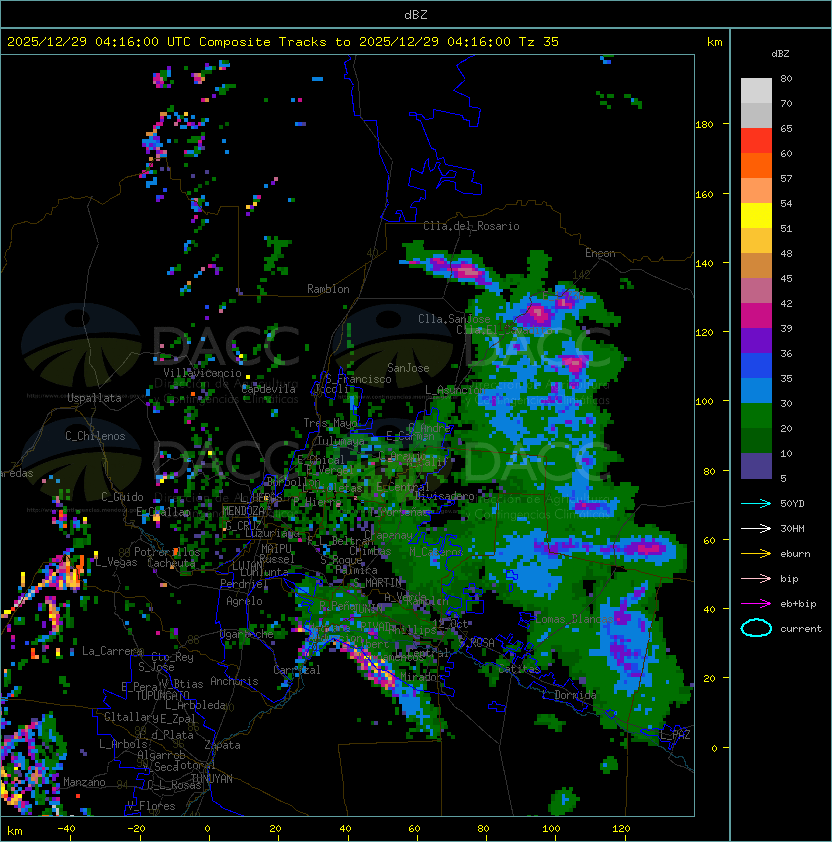Viewport: 832px width, 842px height.
Task: Select the green 20-30 dBZ swatch
Action: [756, 416]
